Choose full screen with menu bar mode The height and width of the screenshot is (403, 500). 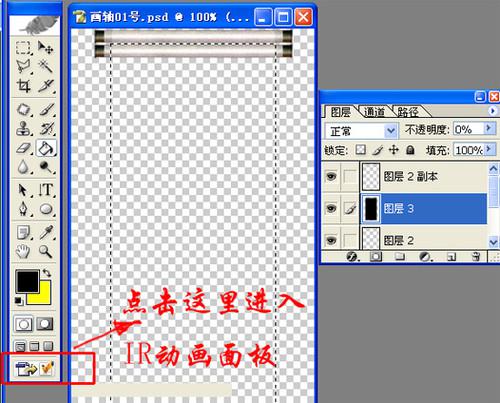(x=34, y=346)
